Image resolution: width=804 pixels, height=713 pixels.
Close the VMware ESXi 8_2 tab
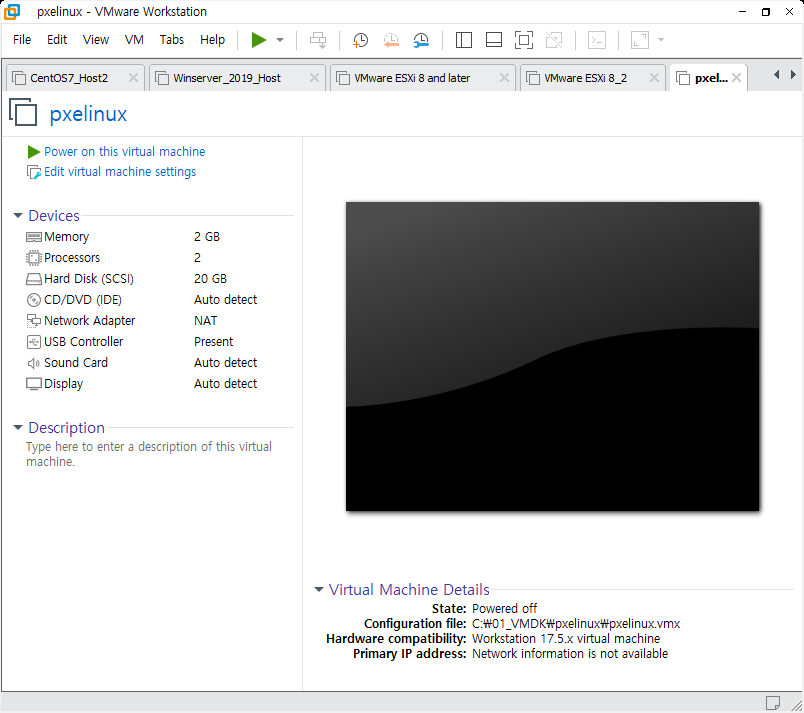click(x=654, y=78)
